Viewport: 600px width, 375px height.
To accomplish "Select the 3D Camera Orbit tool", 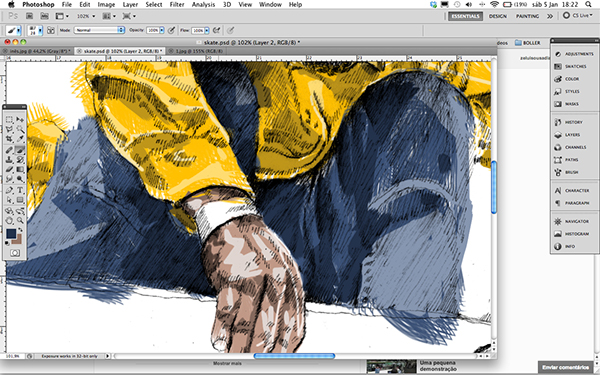I will [20, 211].
